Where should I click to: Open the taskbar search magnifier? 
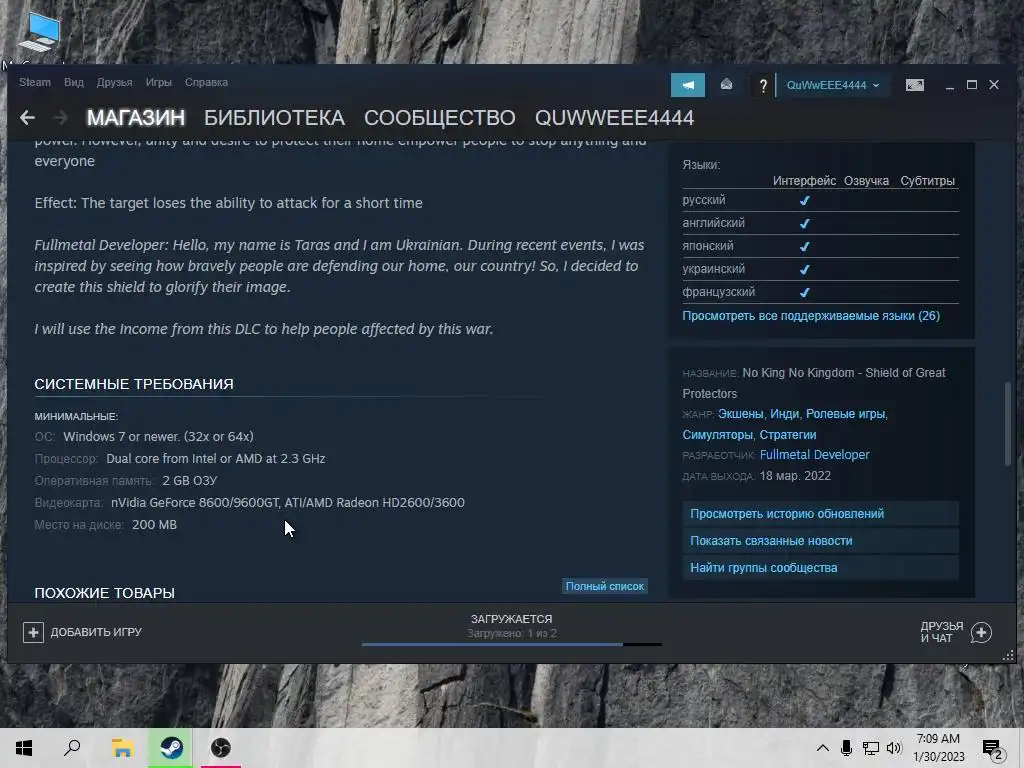click(72, 748)
